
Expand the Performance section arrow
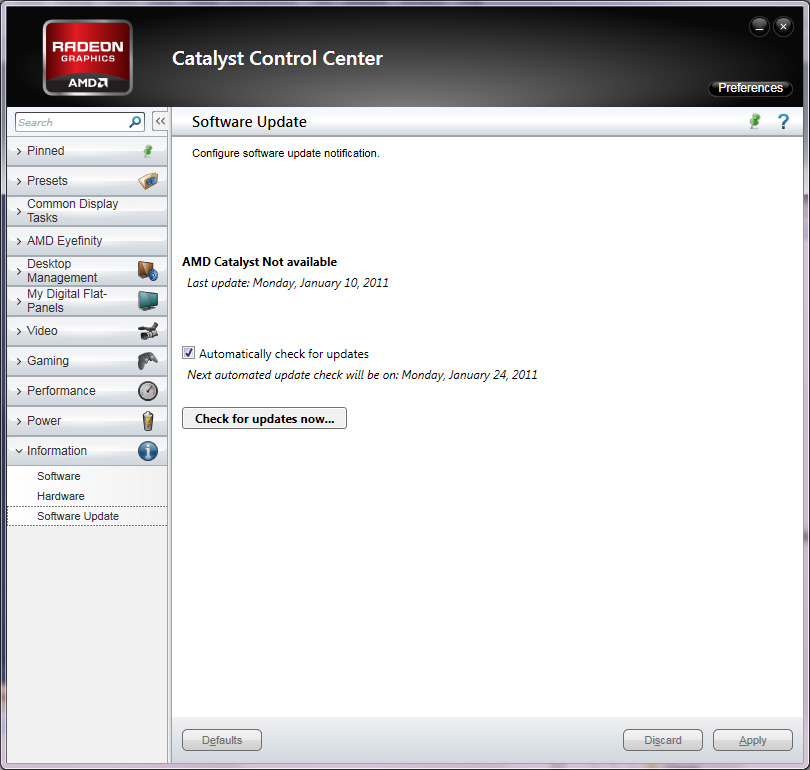19,391
